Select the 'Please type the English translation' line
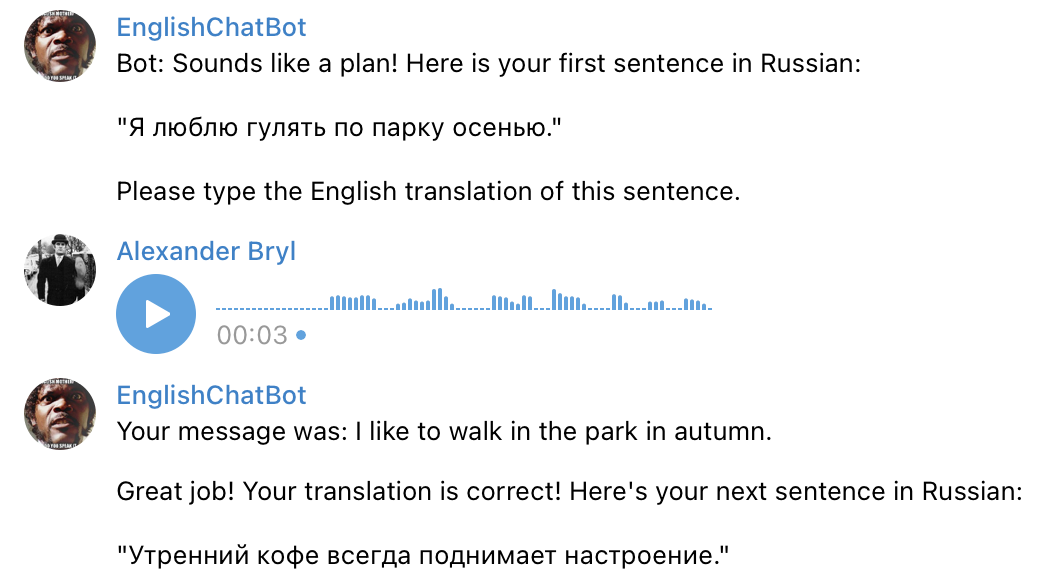Screen dimensions: 1058x586 [428, 192]
